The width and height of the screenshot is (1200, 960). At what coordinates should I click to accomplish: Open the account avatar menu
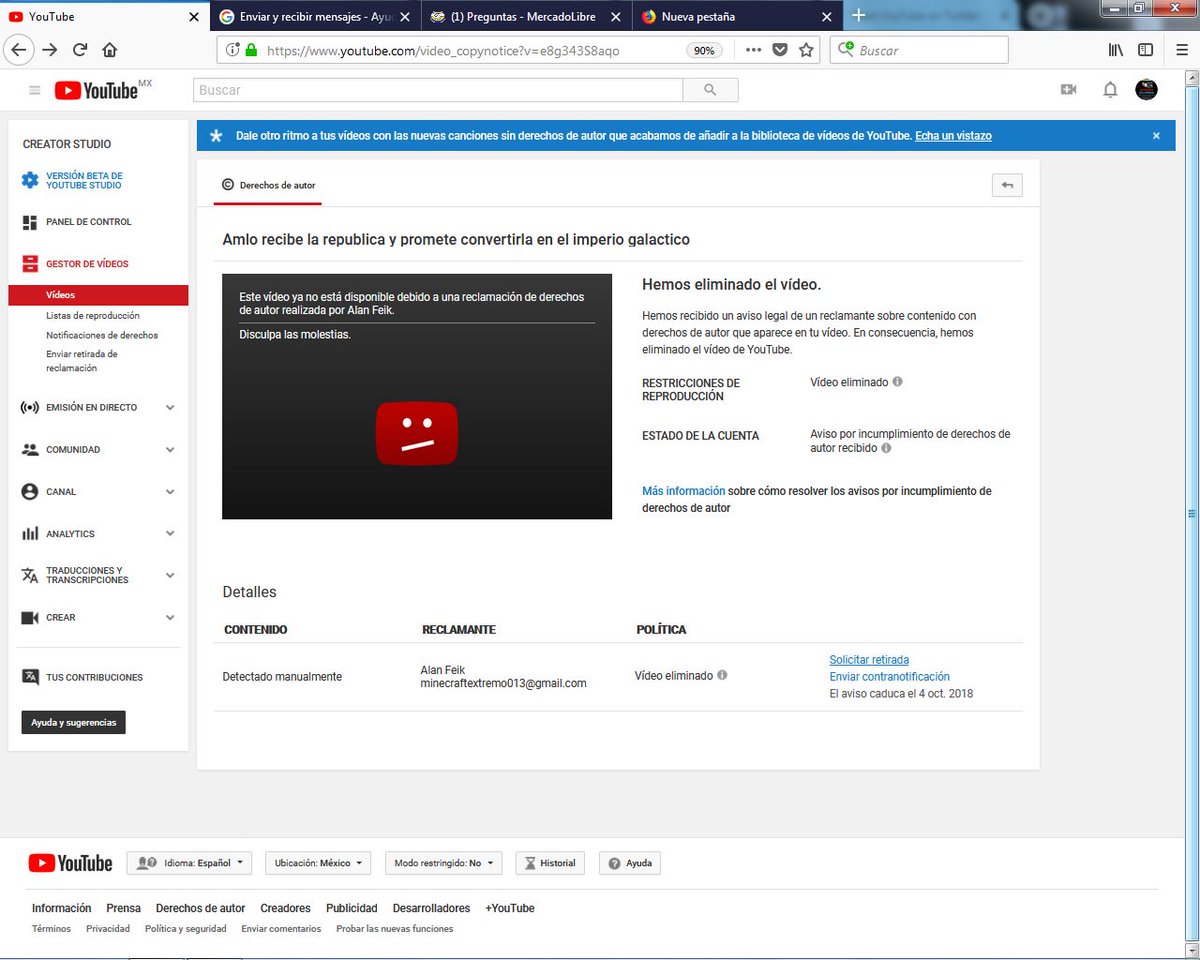(x=1147, y=90)
